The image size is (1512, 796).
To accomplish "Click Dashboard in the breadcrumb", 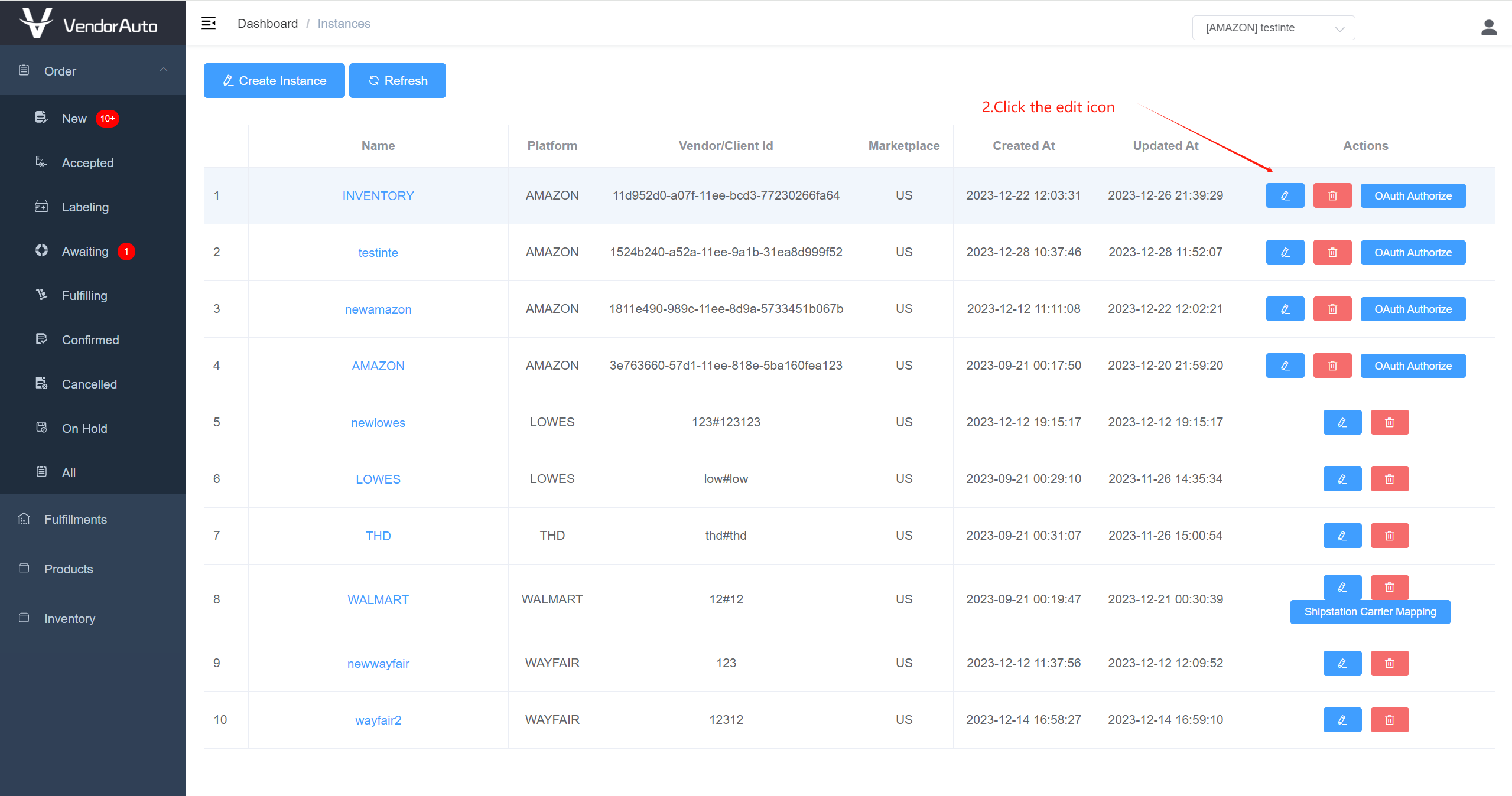I will tap(268, 24).
